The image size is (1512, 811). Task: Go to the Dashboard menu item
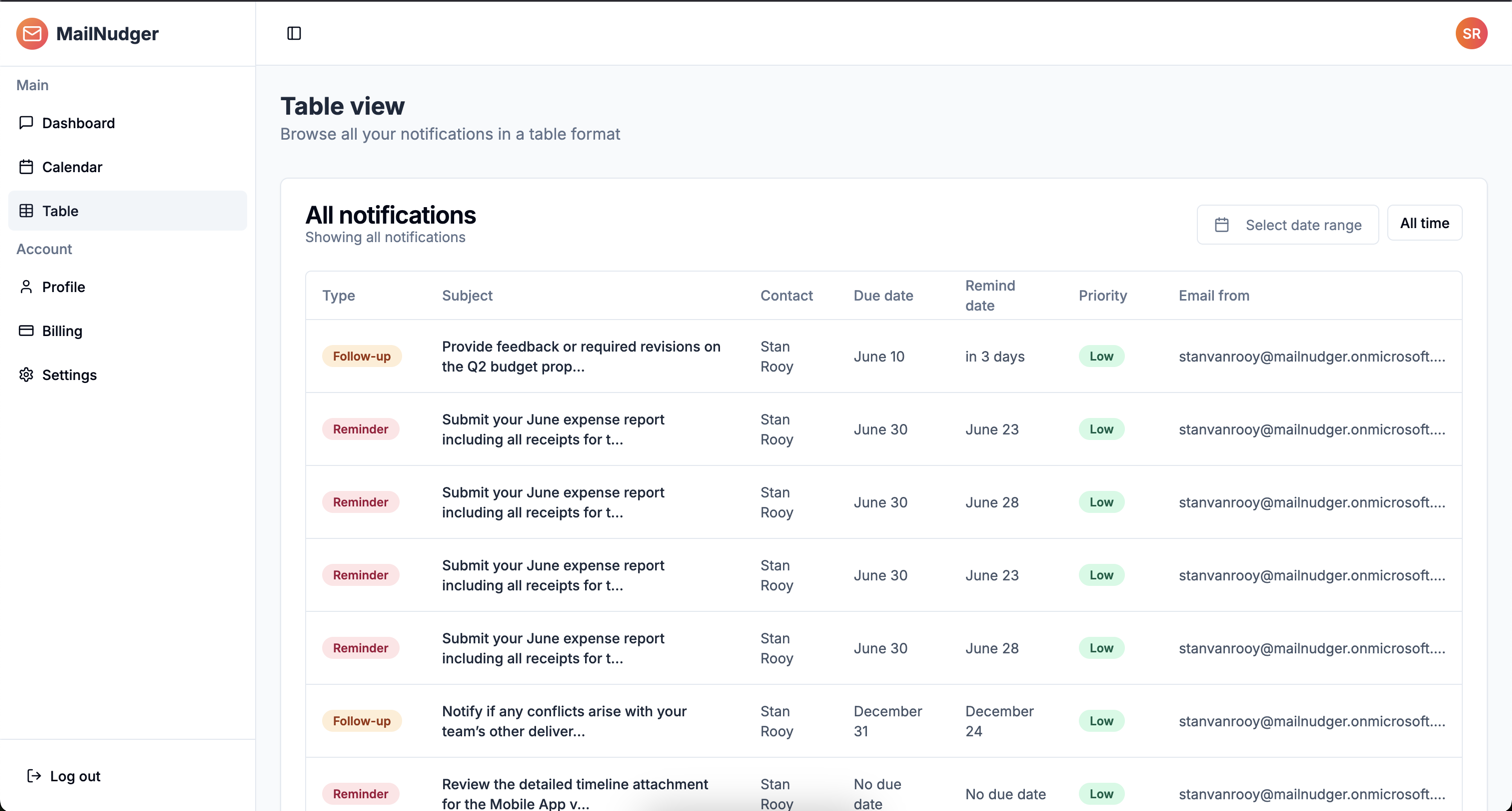[78, 123]
